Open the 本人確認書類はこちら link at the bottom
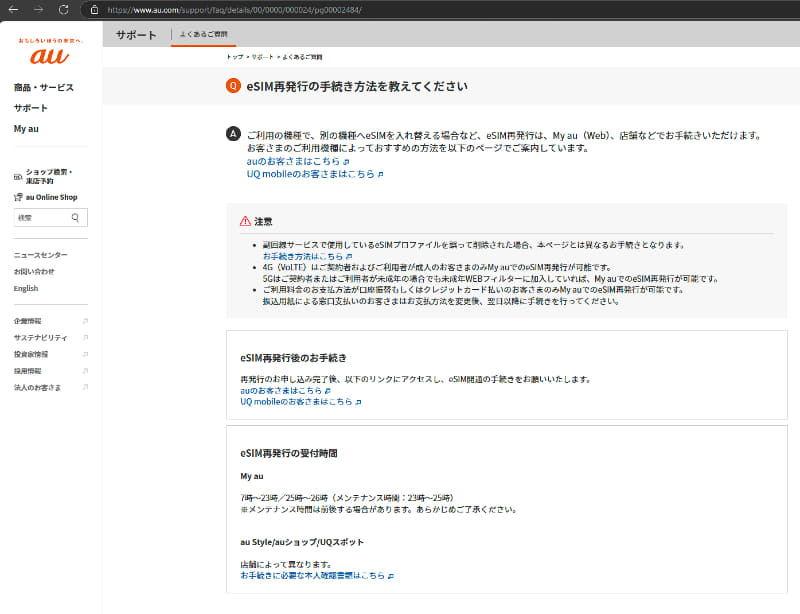Image resolution: width=800 pixels, height=614 pixels. point(313,575)
